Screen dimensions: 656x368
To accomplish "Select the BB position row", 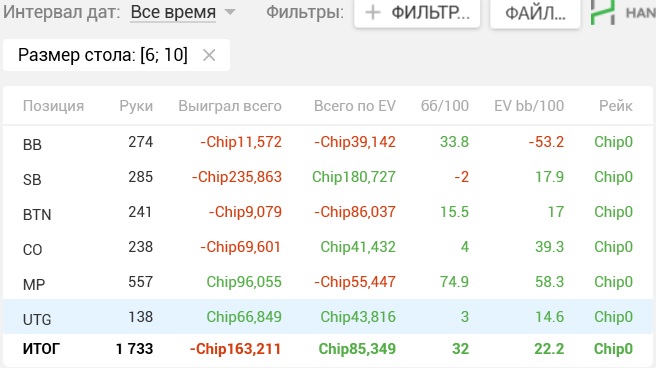I will click(x=328, y=143).
